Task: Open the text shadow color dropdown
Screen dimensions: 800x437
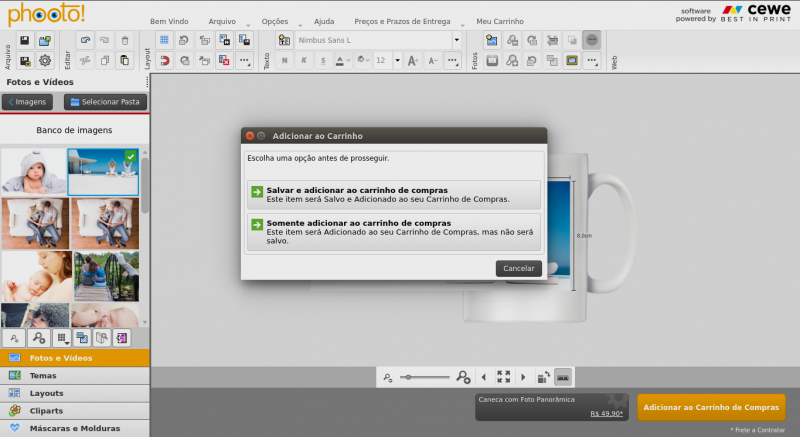Action: (363, 61)
